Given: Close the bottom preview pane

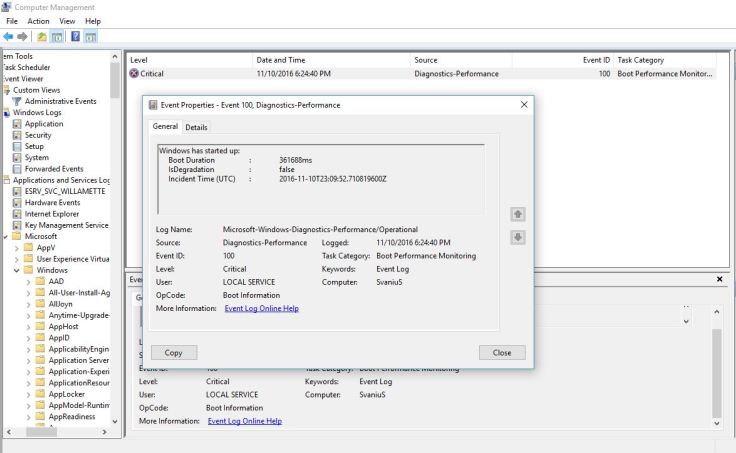Looking at the screenshot, I should coord(720,279).
